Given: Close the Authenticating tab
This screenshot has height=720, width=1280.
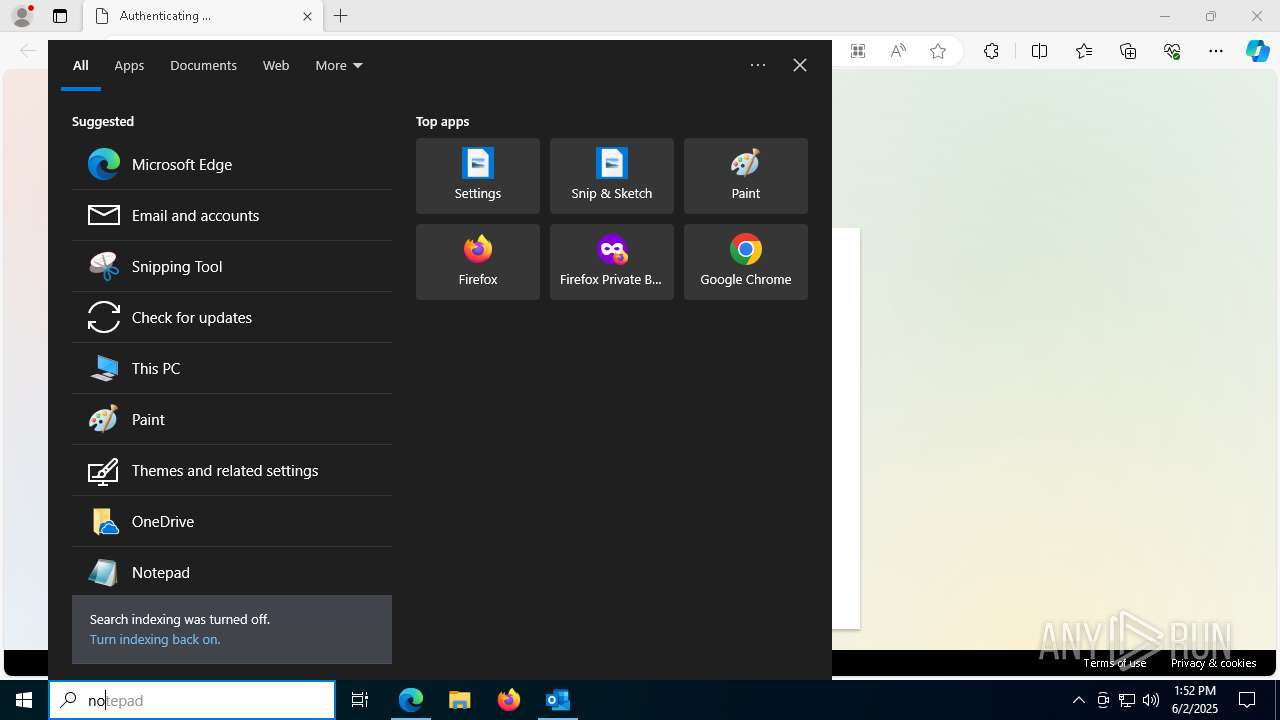Looking at the screenshot, I should tap(307, 16).
